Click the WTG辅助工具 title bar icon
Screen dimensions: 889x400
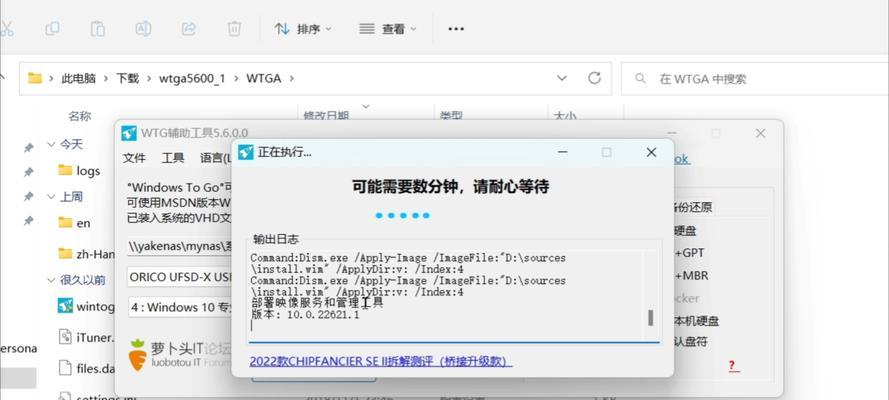tap(129, 133)
